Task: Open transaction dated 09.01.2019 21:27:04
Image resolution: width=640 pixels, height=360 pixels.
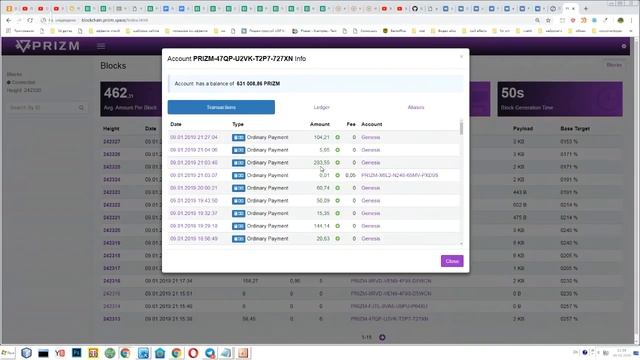Action: (194, 138)
